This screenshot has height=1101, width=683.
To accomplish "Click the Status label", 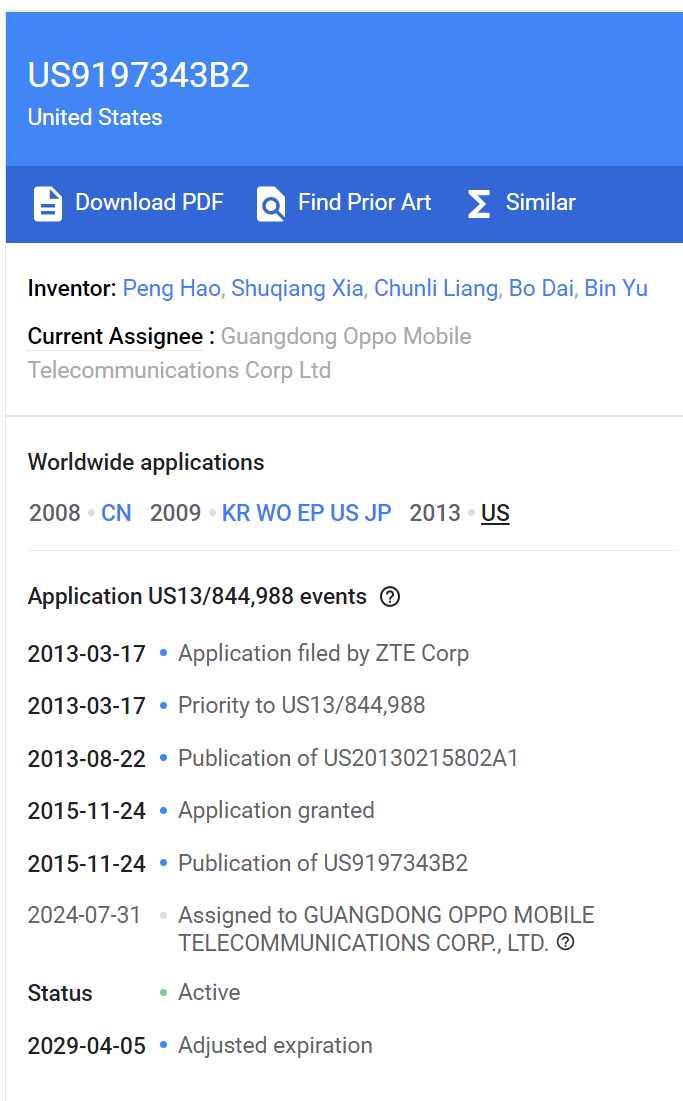I will point(60,993).
